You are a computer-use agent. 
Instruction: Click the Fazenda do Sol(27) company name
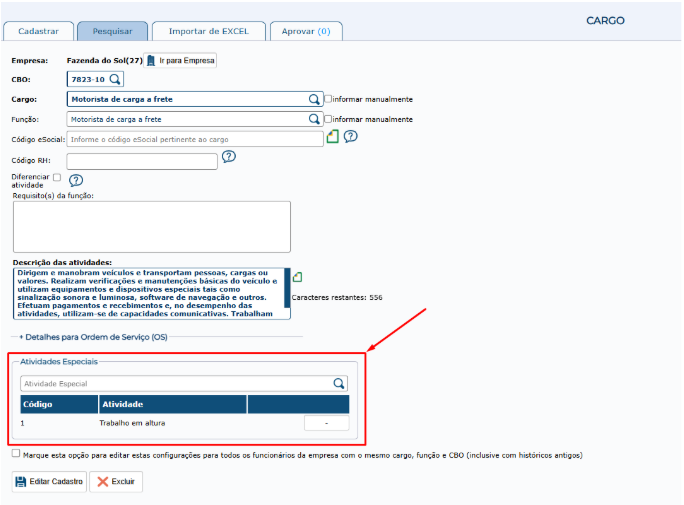105,61
